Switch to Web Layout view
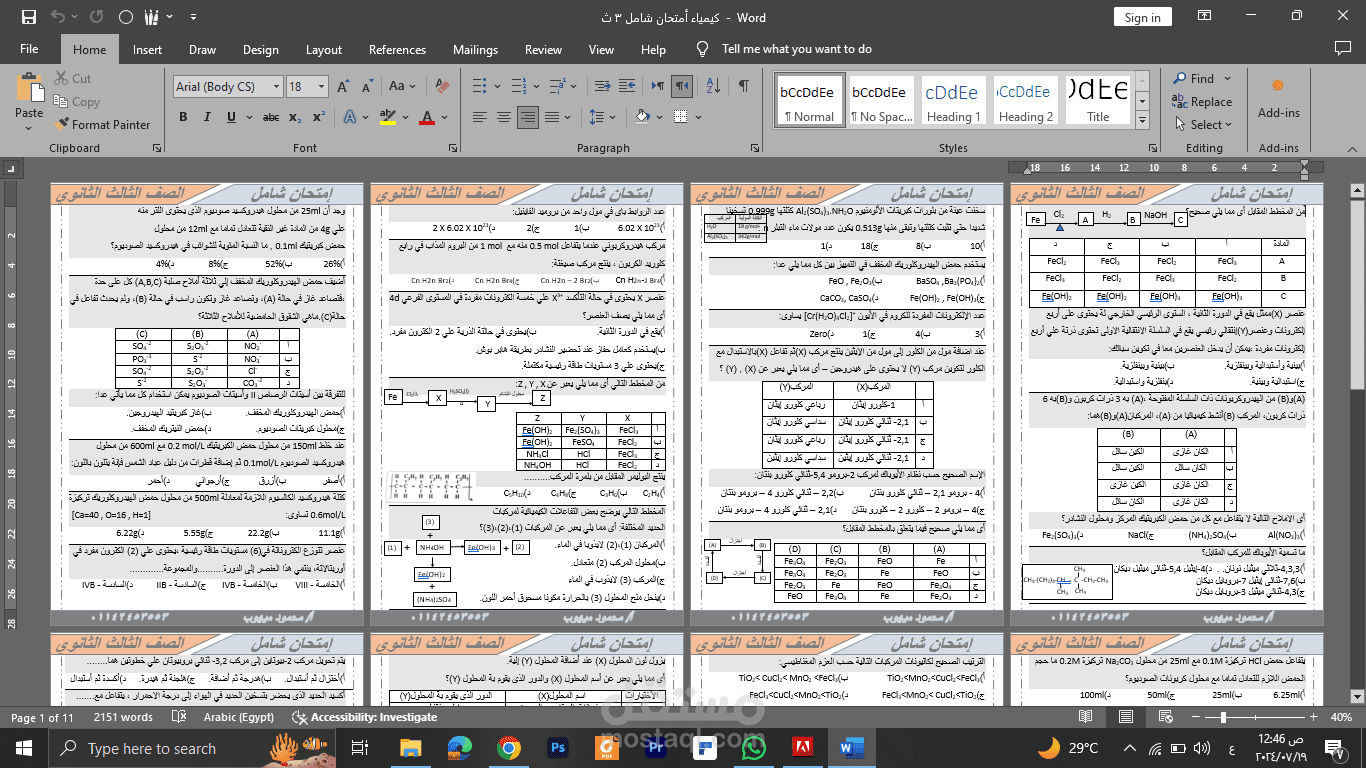Viewport: 1366px width, 768px height. pyautogui.click(x=1167, y=717)
